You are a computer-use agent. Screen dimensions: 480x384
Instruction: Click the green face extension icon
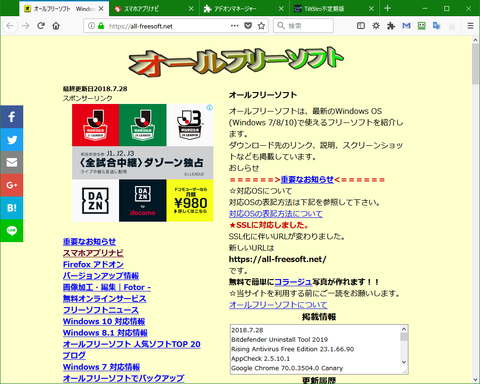click(x=422, y=26)
